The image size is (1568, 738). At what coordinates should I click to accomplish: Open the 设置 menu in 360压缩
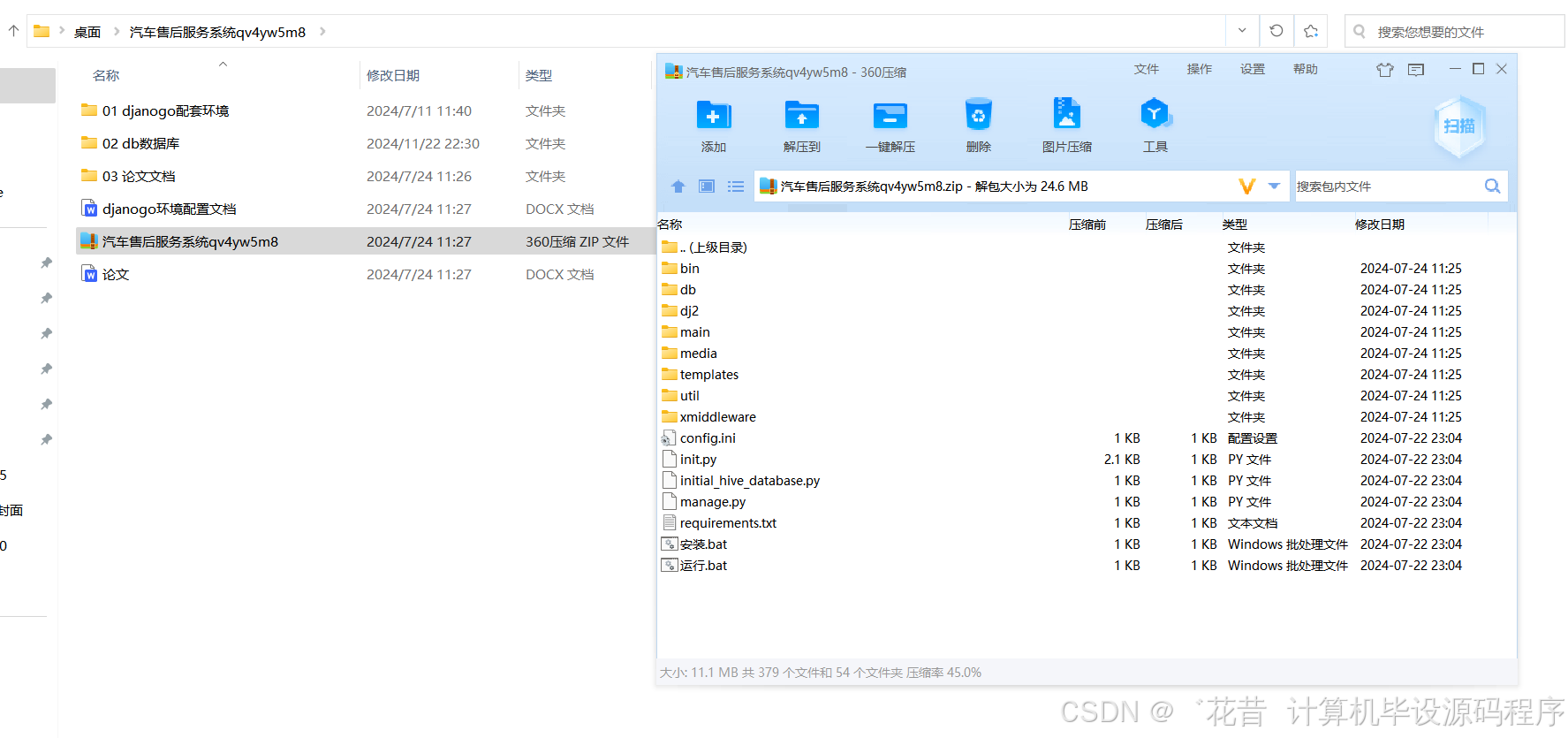click(x=1253, y=69)
